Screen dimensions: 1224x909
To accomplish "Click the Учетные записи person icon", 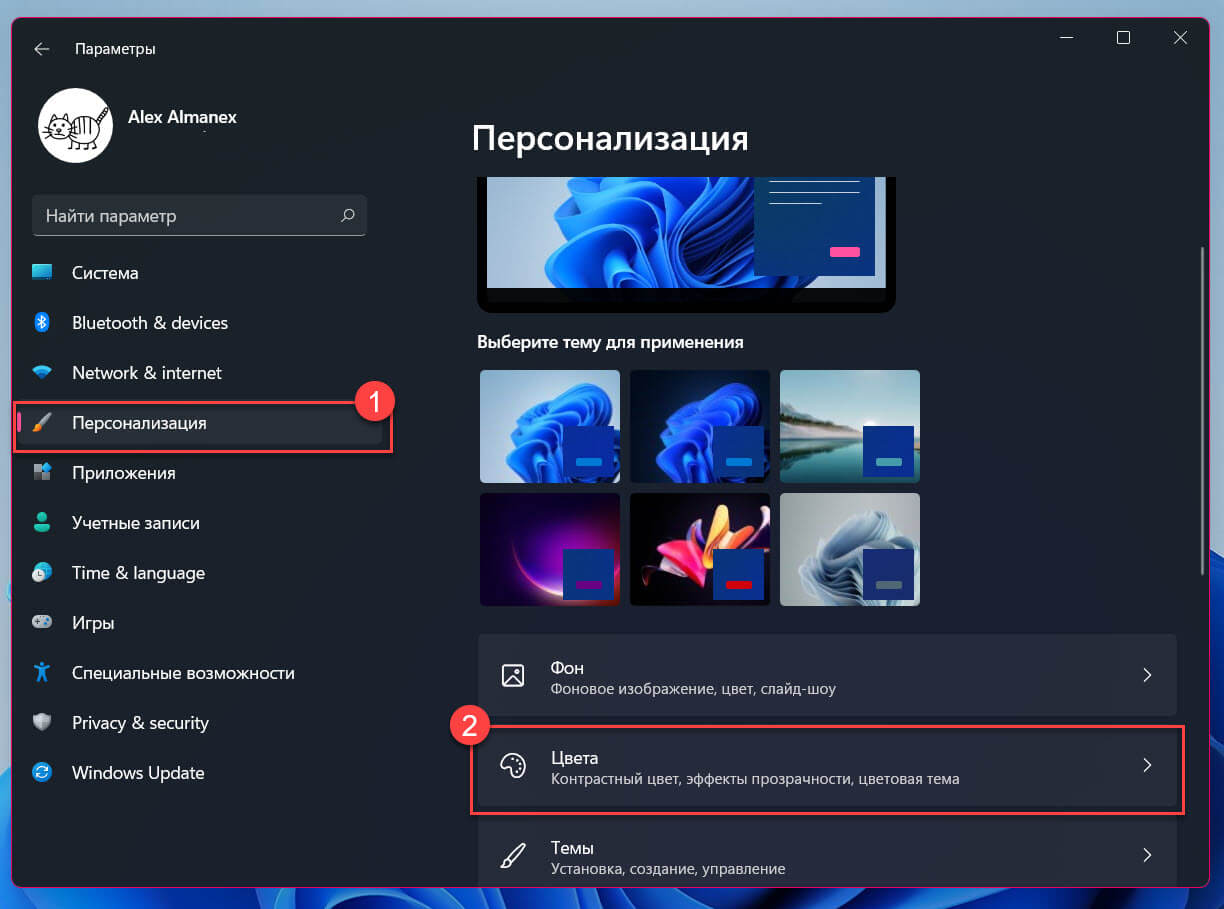I will click(42, 523).
